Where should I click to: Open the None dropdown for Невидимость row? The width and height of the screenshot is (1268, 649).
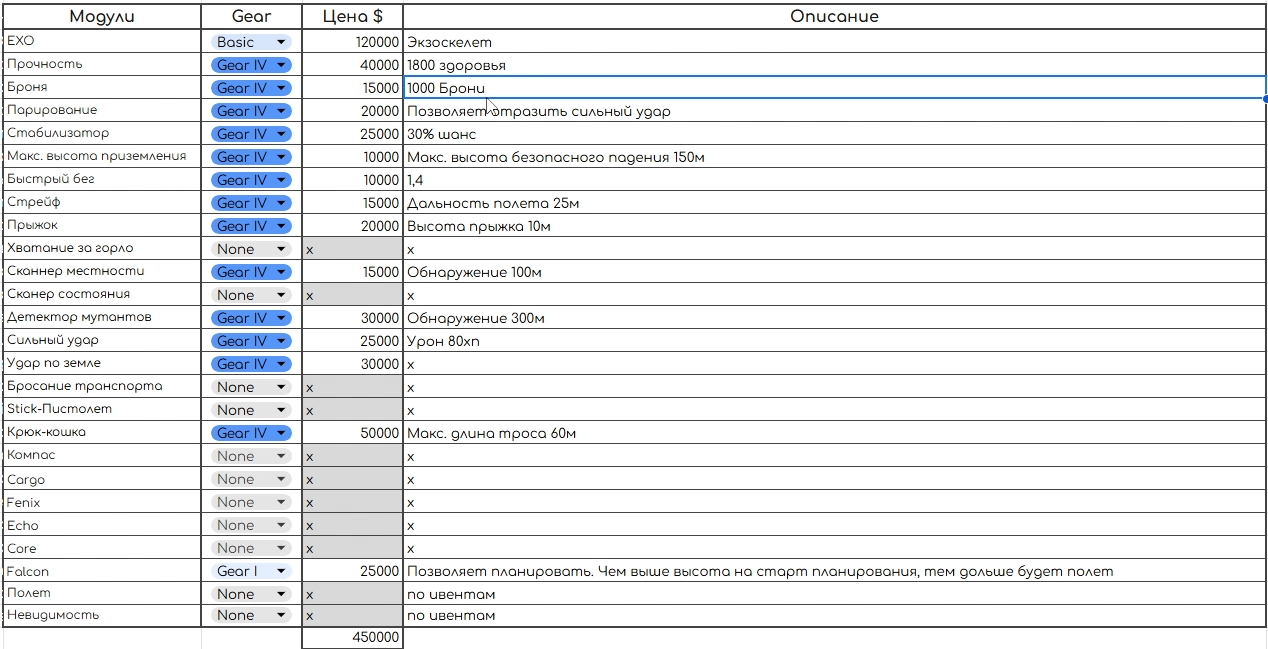[x=251, y=615]
